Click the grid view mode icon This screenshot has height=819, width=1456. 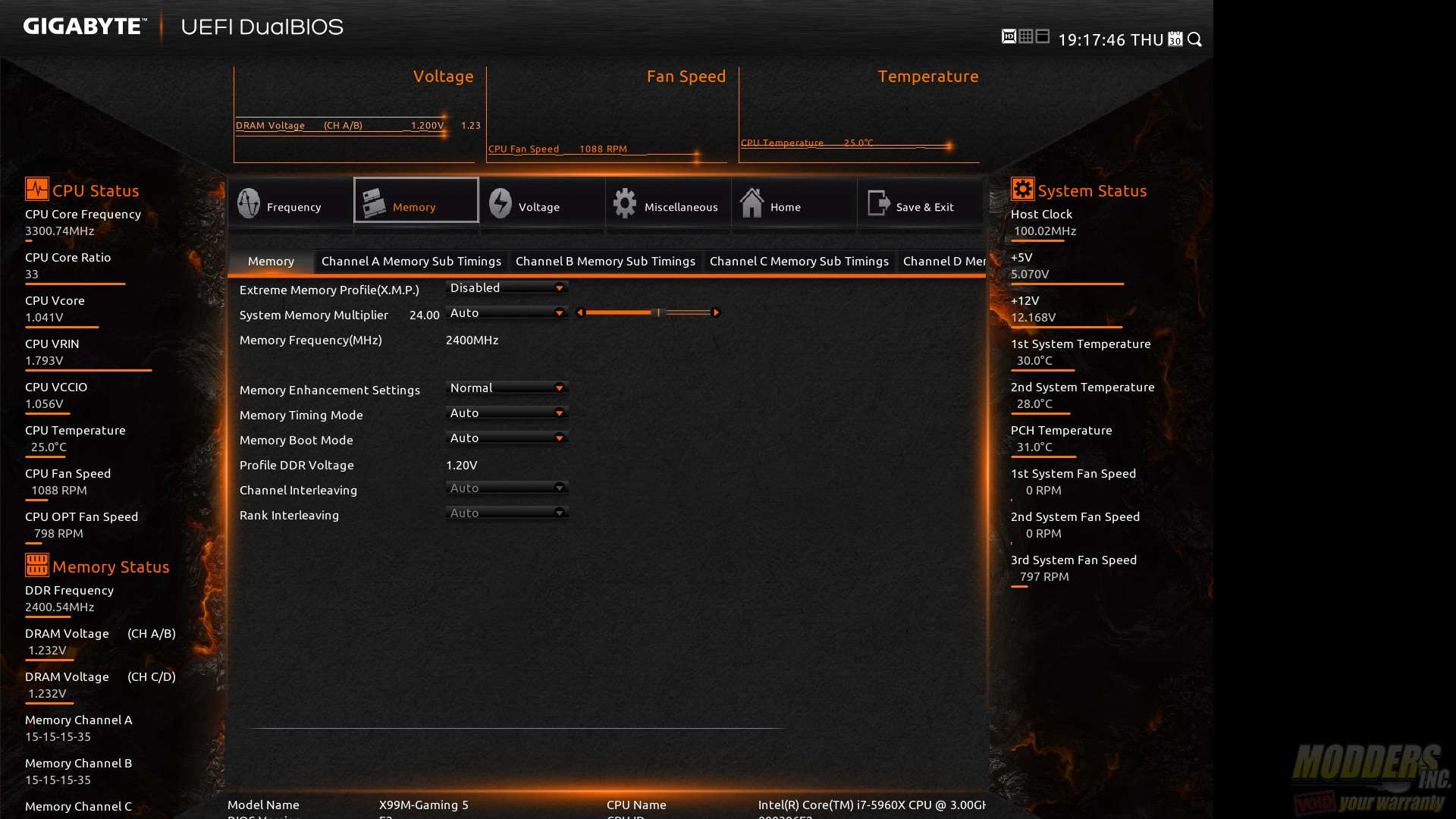tap(1026, 36)
